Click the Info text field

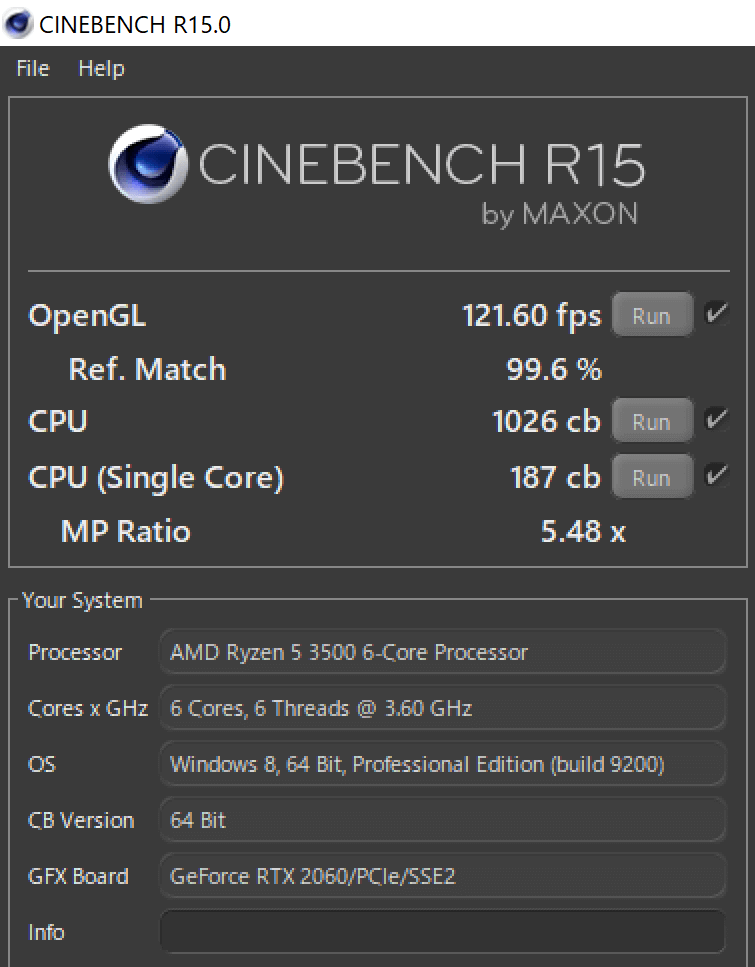[442, 932]
